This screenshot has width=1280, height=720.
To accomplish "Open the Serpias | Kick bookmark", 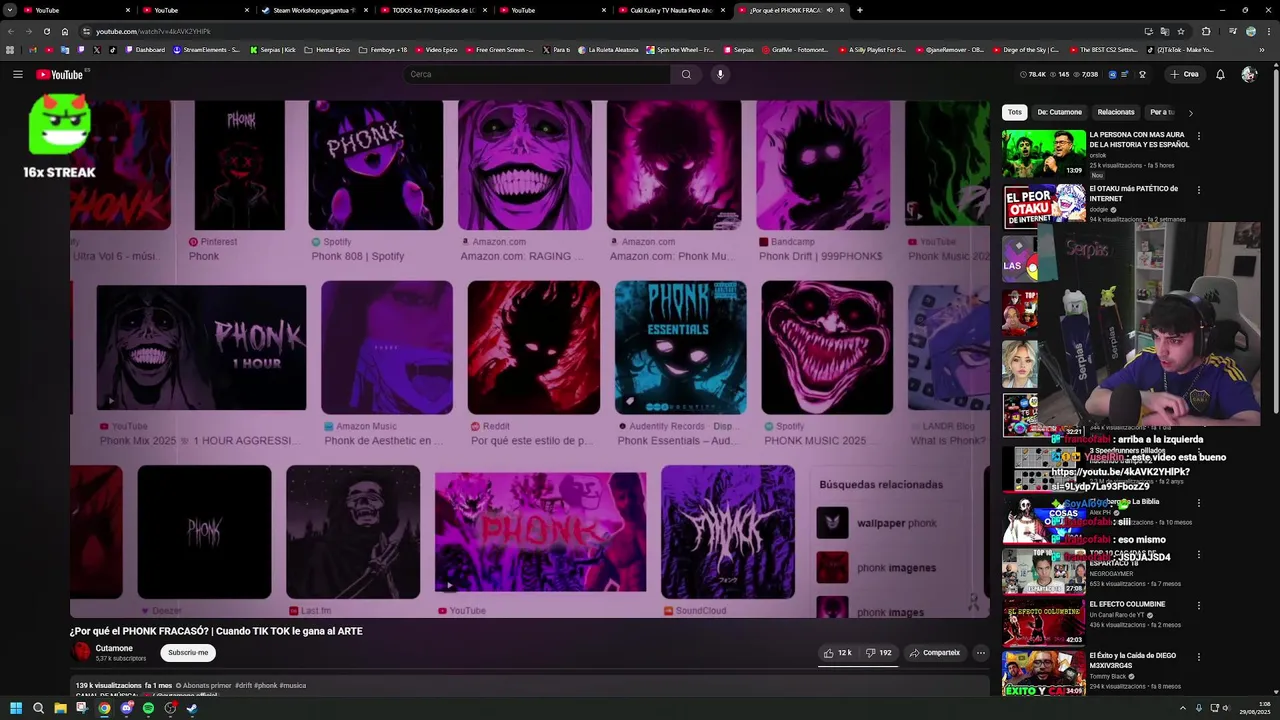I will (273, 49).
